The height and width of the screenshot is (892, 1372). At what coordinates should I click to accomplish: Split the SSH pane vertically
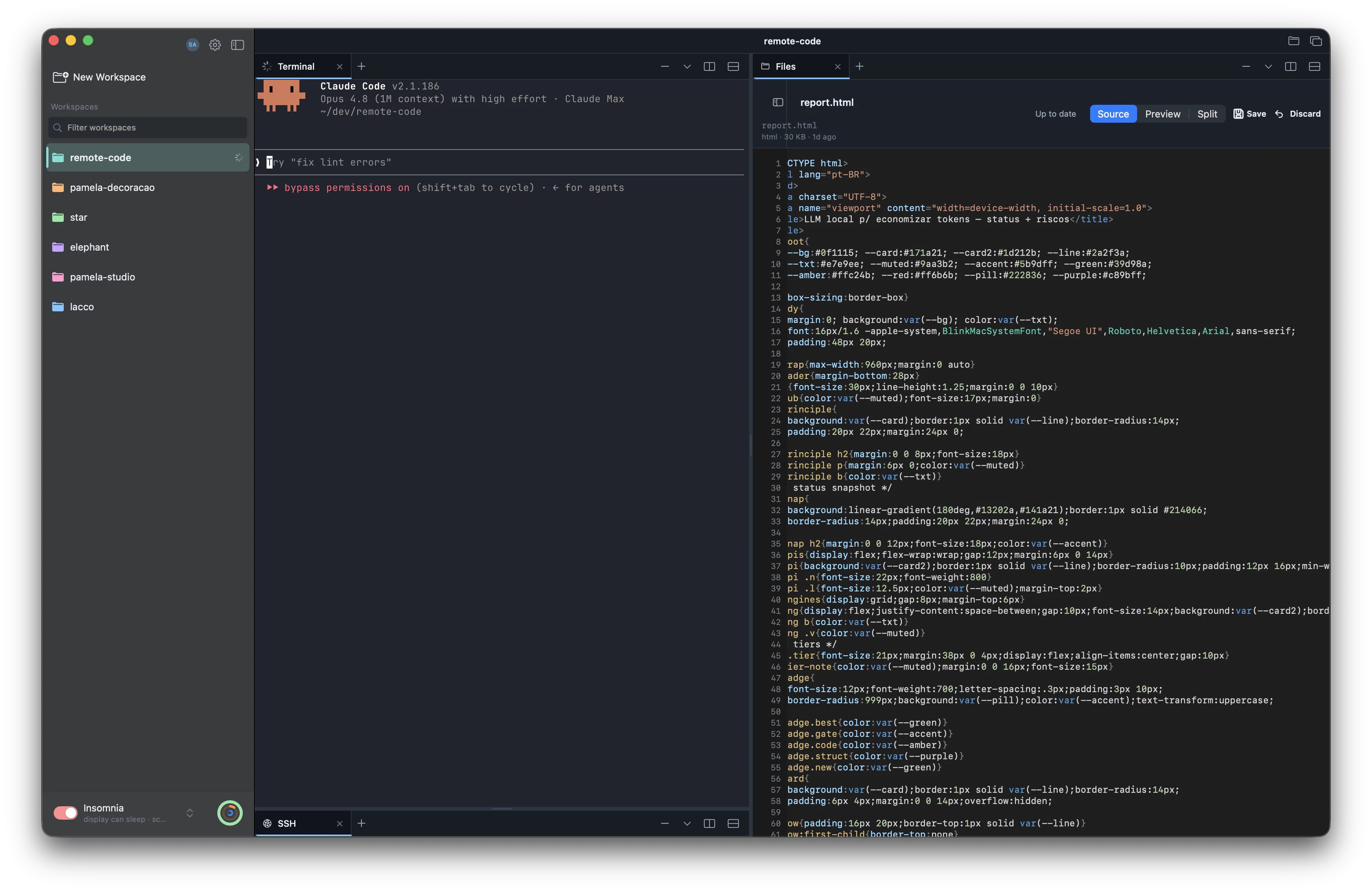pyautogui.click(x=709, y=823)
